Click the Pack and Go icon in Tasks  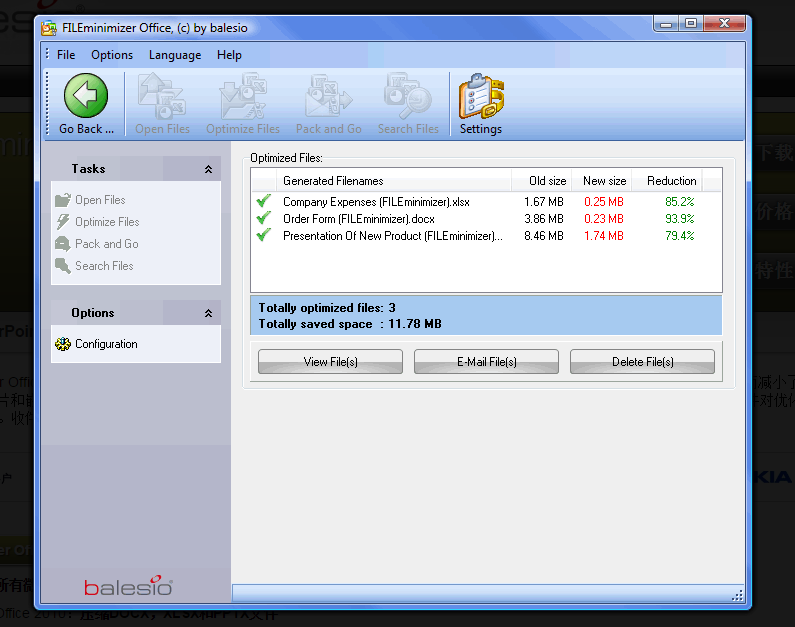click(x=63, y=244)
